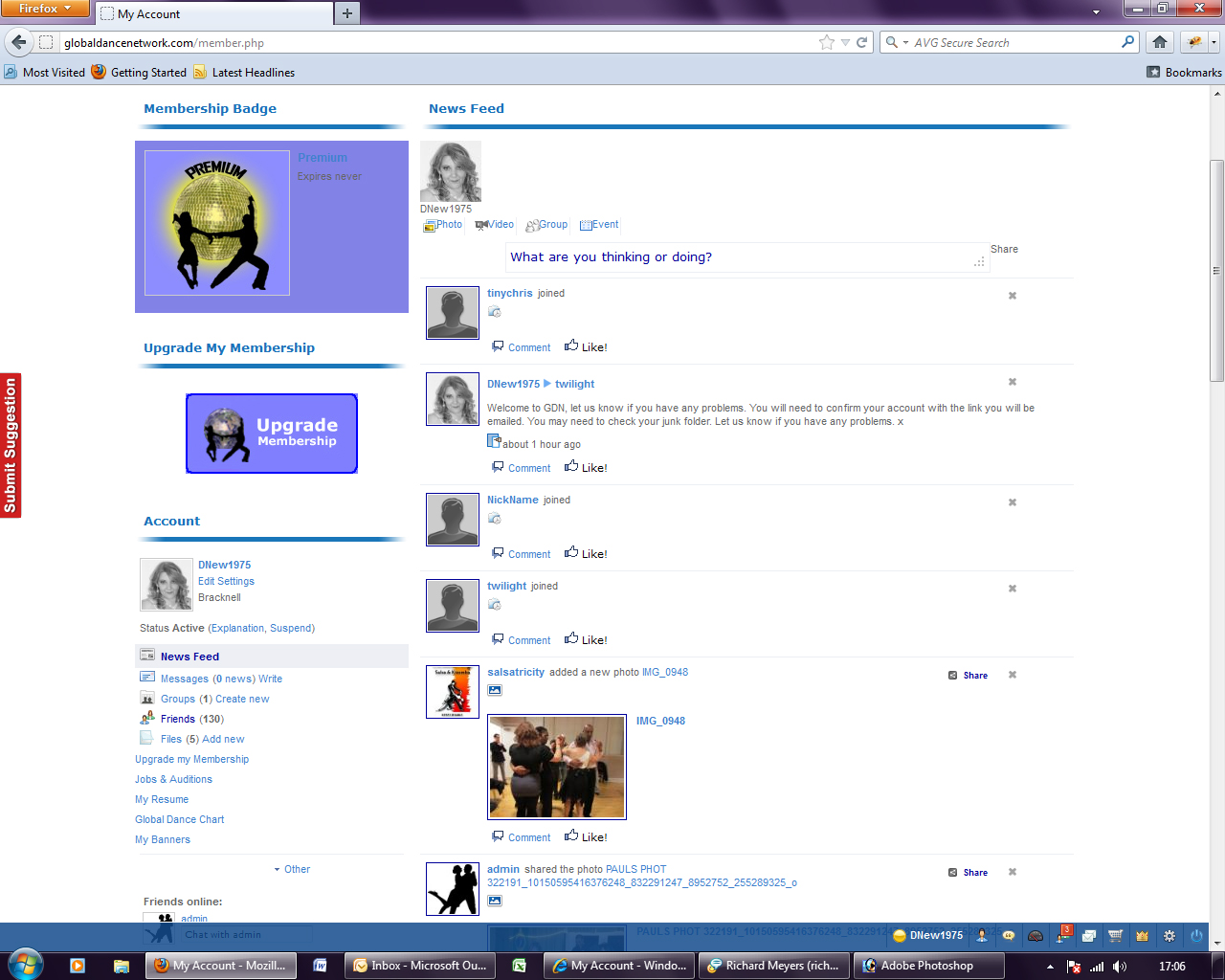Click the page vertical scrollbar thumb
The height and width of the screenshot is (980, 1225).
coord(1217,271)
